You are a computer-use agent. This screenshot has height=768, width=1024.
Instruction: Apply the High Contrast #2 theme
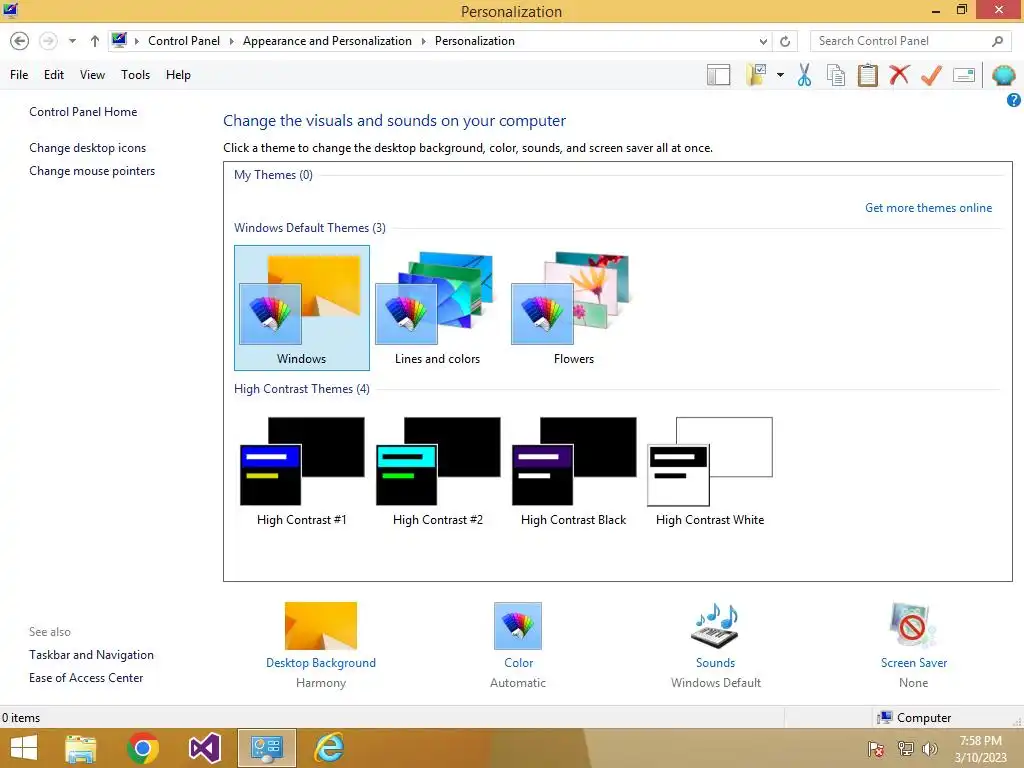tap(438, 471)
